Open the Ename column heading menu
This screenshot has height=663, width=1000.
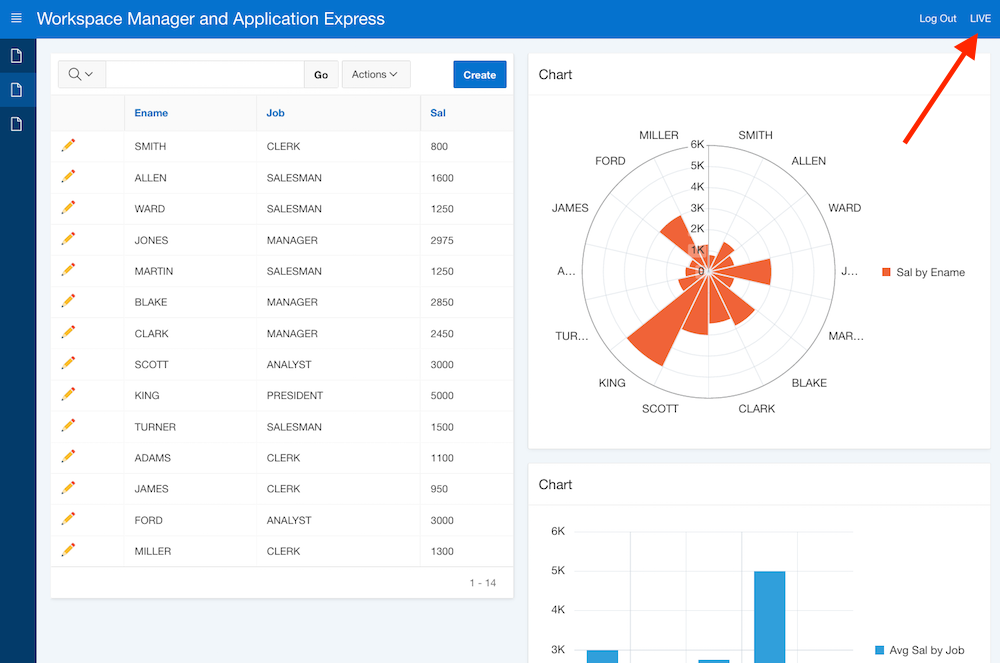[x=151, y=113]
